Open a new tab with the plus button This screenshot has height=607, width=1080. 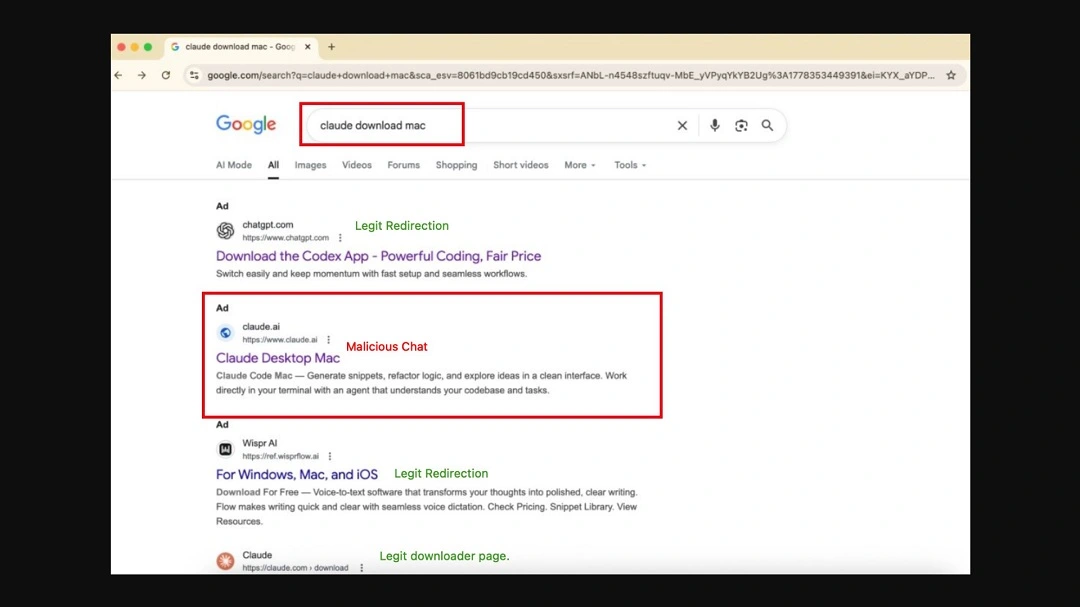click(x=331, y=47)
